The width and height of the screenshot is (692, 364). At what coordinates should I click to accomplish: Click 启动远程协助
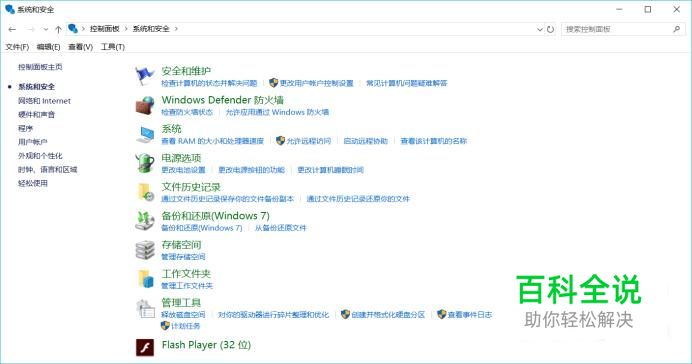point(365,141)
